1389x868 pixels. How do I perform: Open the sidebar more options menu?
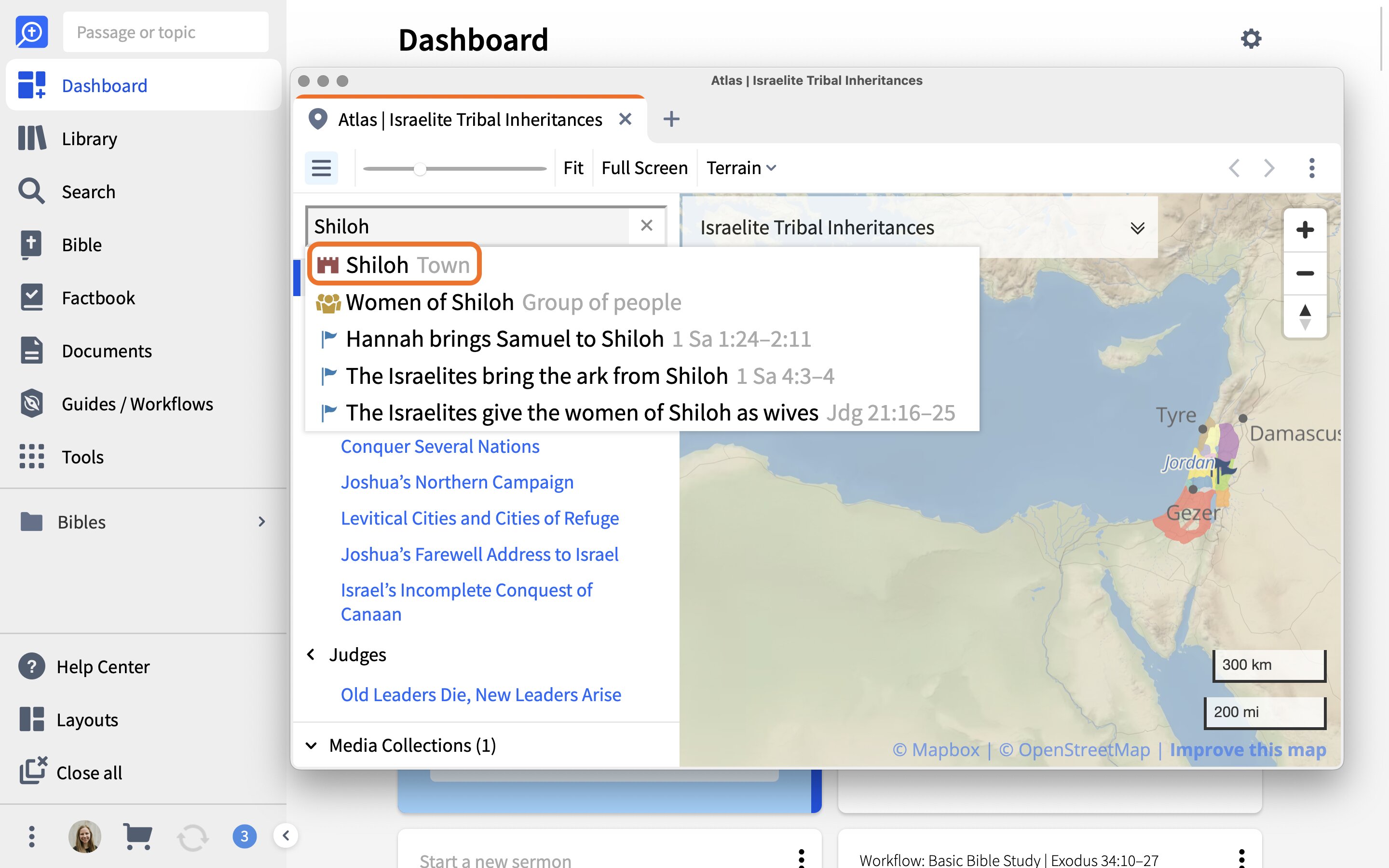pyautogui.click(x=31, y=837)
